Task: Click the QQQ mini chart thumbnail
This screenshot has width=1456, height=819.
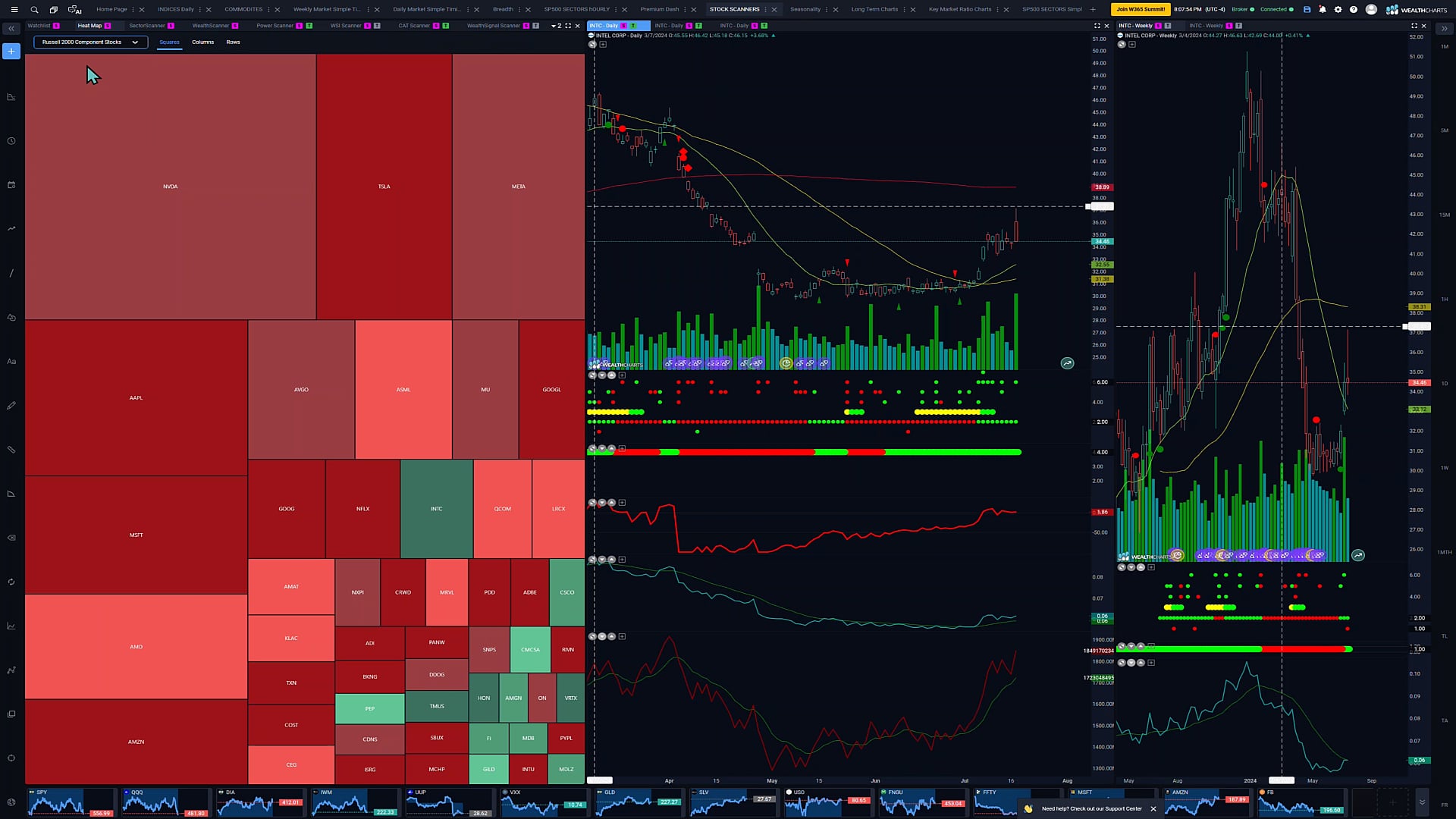Action: (x=165, y=802)
